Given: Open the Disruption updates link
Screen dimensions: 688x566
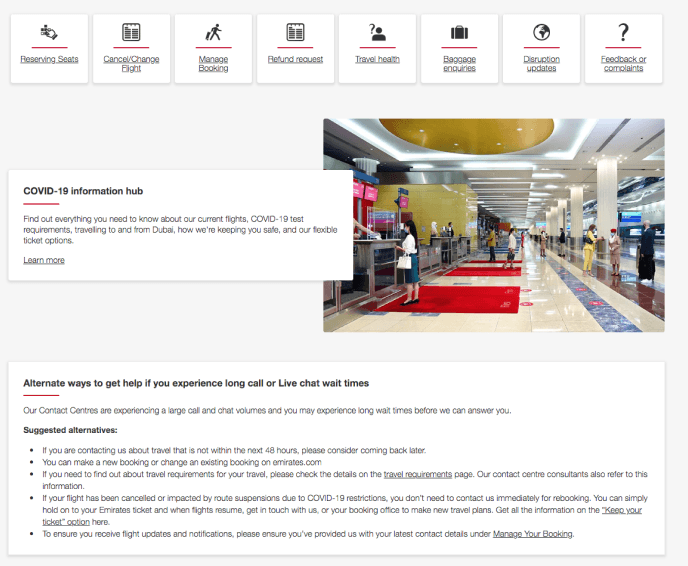Looking at the screenshot, I should [x=541, y=64].
